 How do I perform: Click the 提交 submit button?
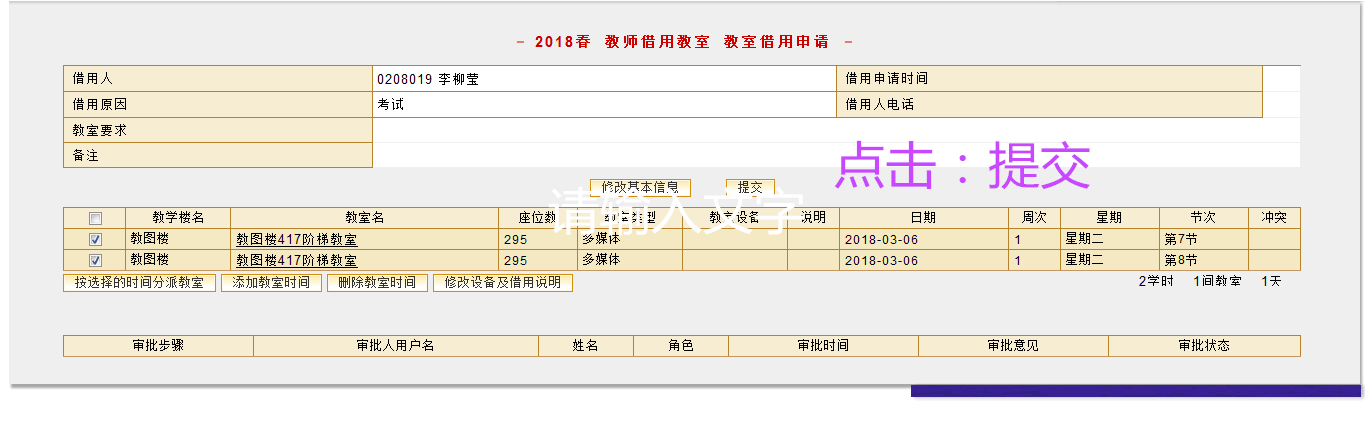(749, 187)
